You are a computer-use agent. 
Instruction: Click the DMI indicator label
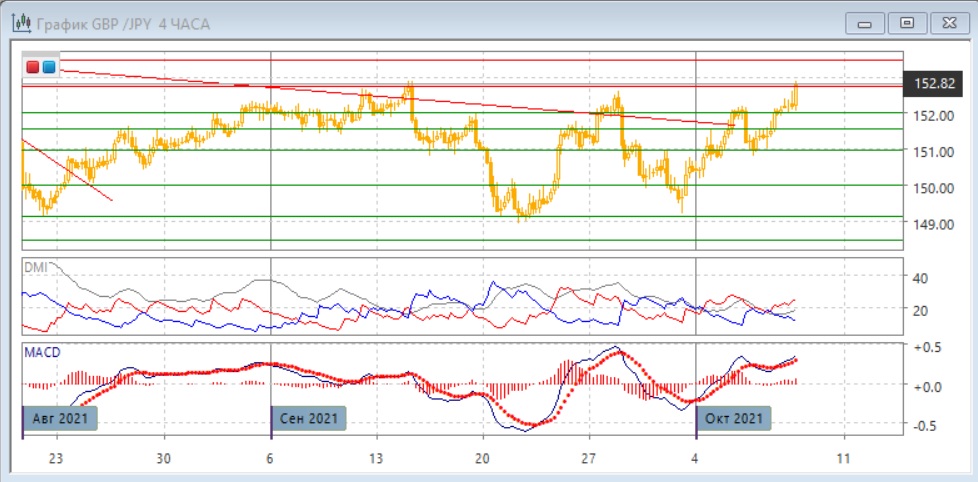[36, 267]
